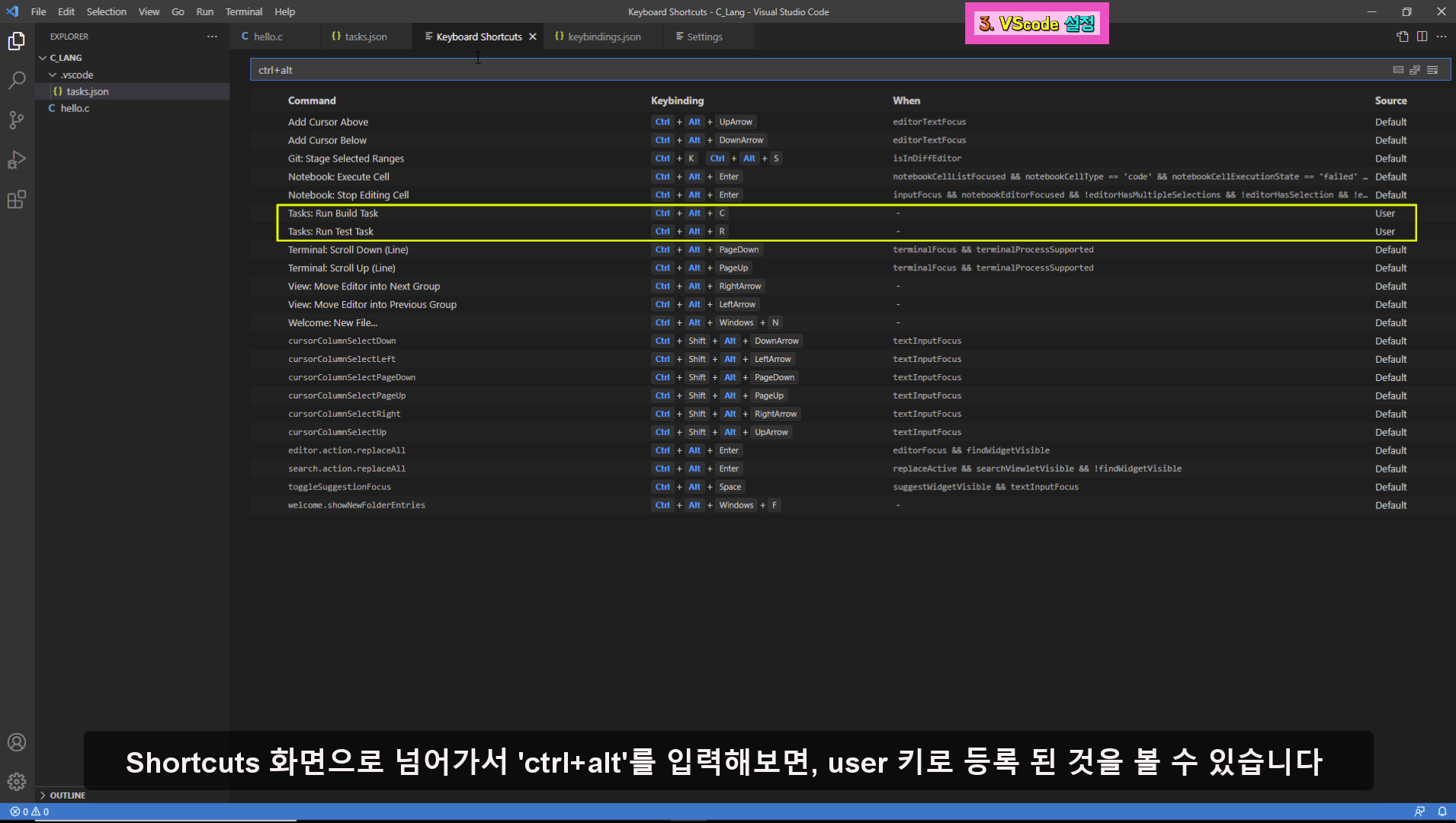Click the Keybinding column header

(677, 101)
